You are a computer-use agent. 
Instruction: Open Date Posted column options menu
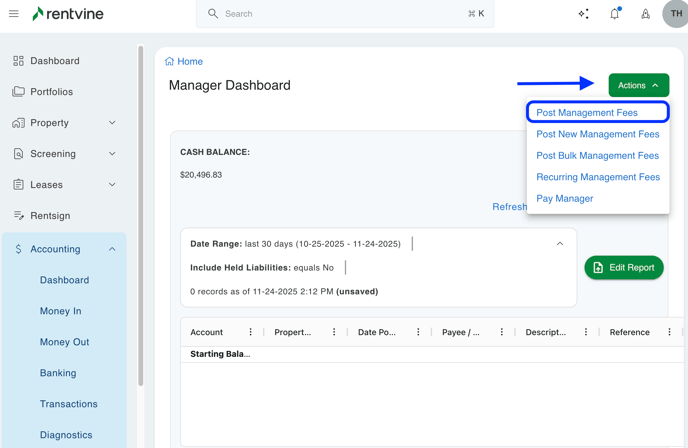point(418,332)
